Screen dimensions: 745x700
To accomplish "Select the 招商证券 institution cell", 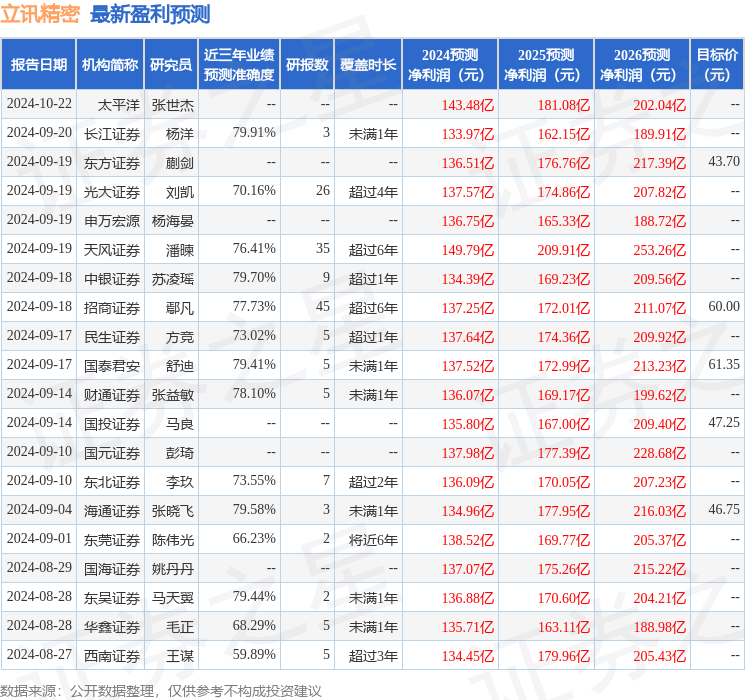I will [112, 308].
